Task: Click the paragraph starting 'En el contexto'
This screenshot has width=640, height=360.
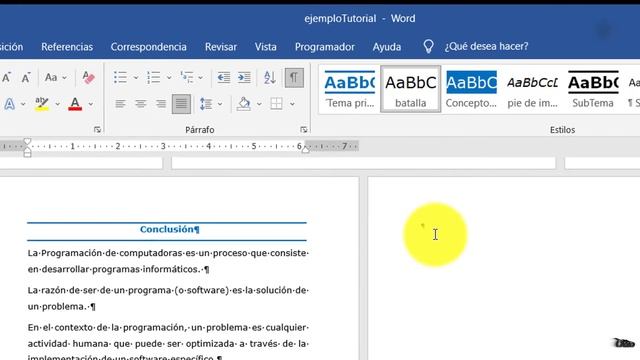Action: tap(168, 342)
